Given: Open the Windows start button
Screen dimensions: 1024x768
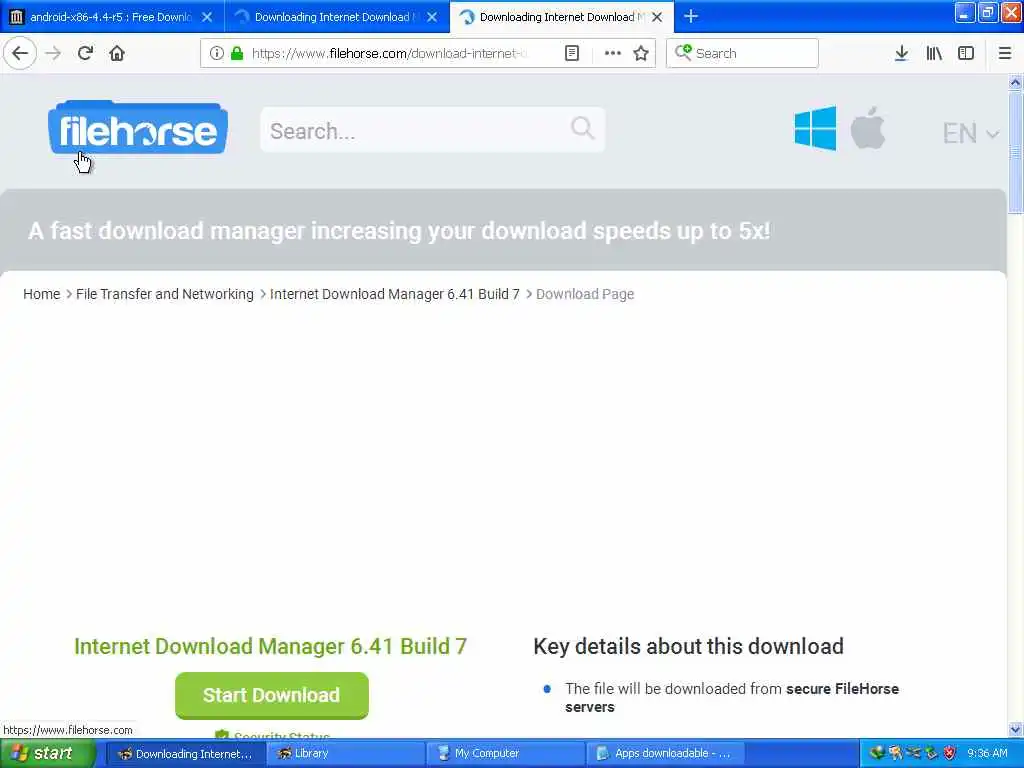Looking at the screenshot, I should [47, 753].
